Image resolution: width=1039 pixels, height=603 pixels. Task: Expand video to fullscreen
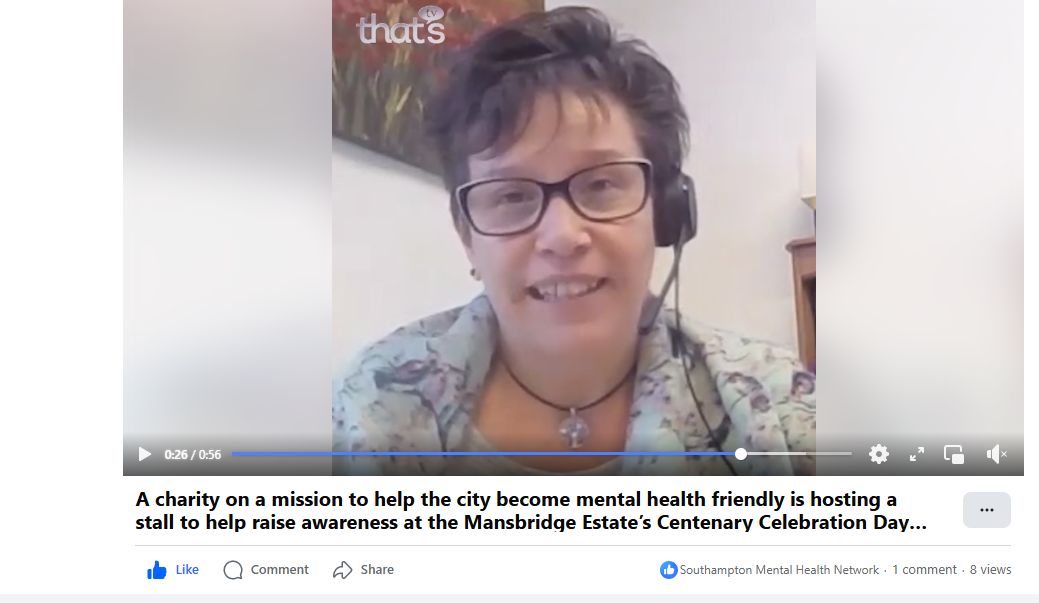[916, 454]
